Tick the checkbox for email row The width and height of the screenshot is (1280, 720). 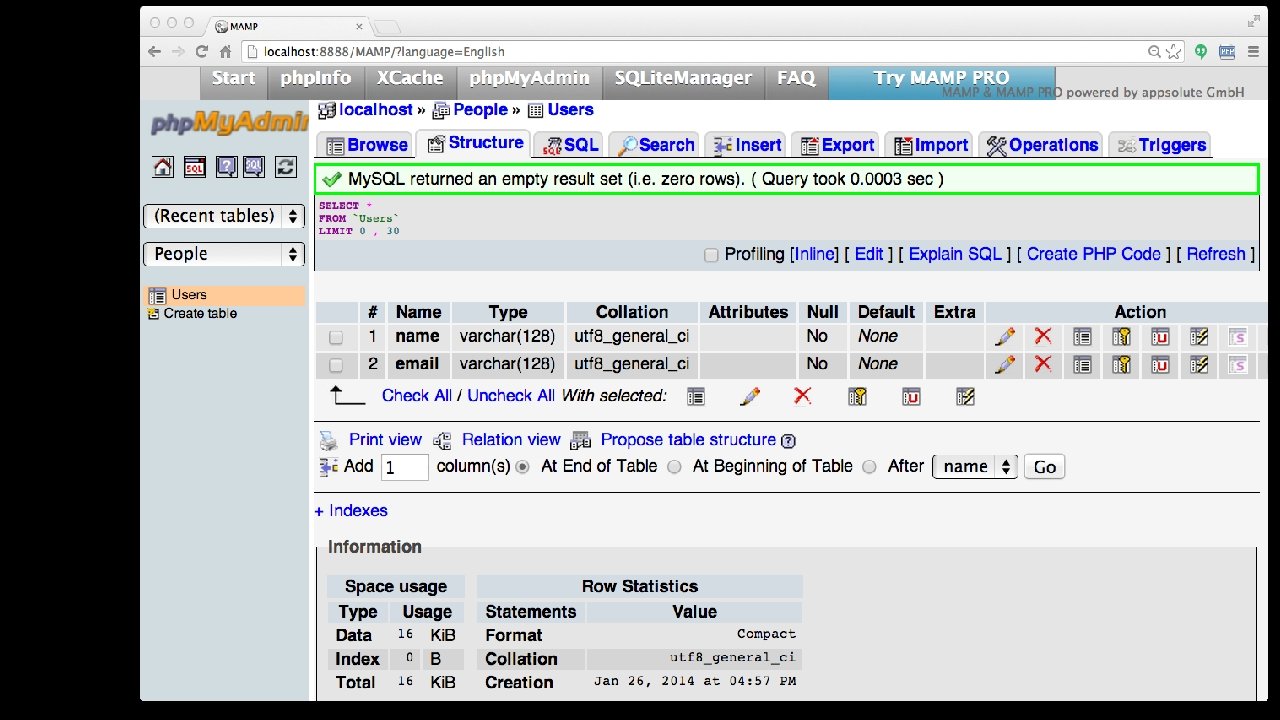tap(336, 365)
